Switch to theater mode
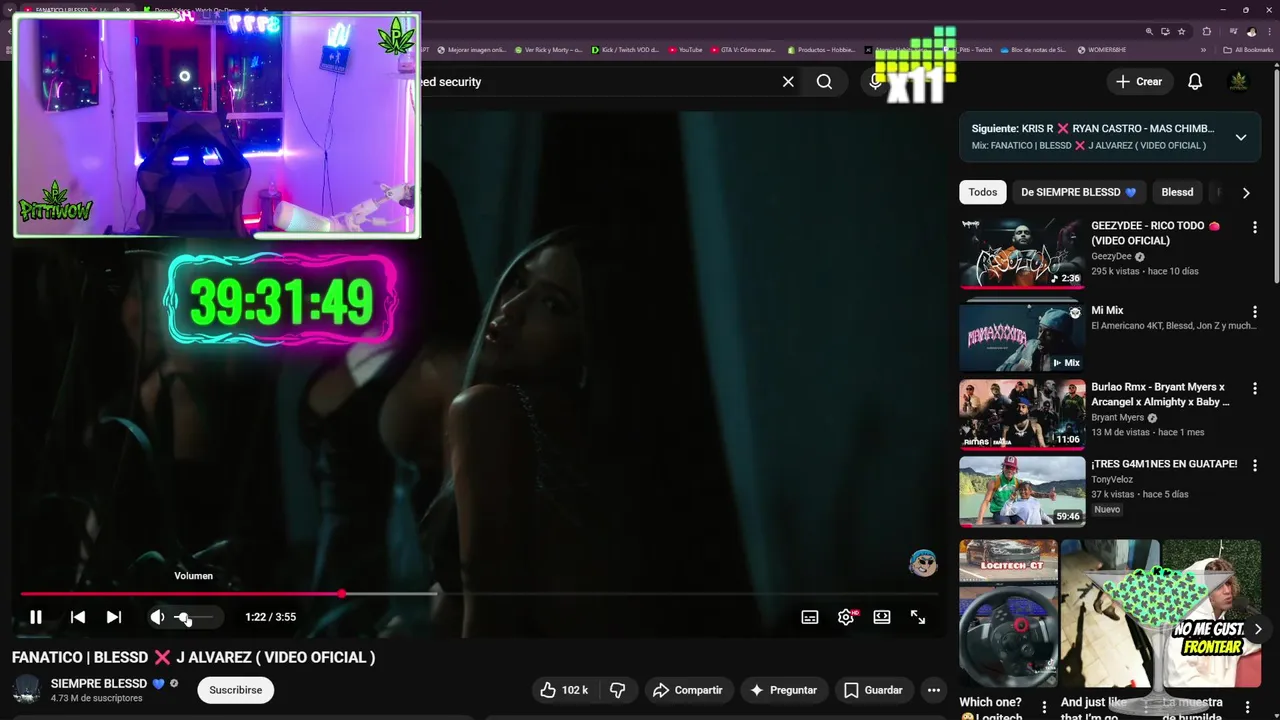This screenshot has height=720, width=1280. pyautogui.click(x=882, y=617)
